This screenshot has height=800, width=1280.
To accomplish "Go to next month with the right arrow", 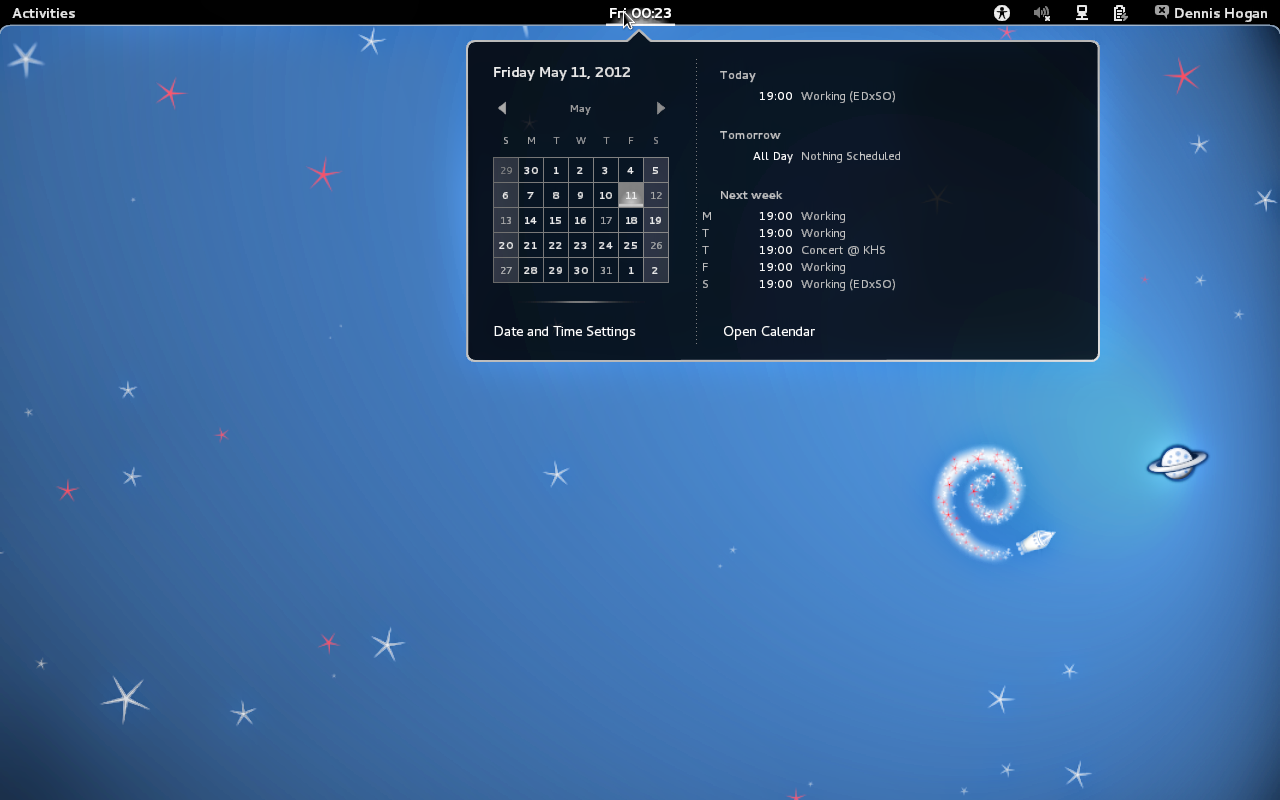I will 660,108.
